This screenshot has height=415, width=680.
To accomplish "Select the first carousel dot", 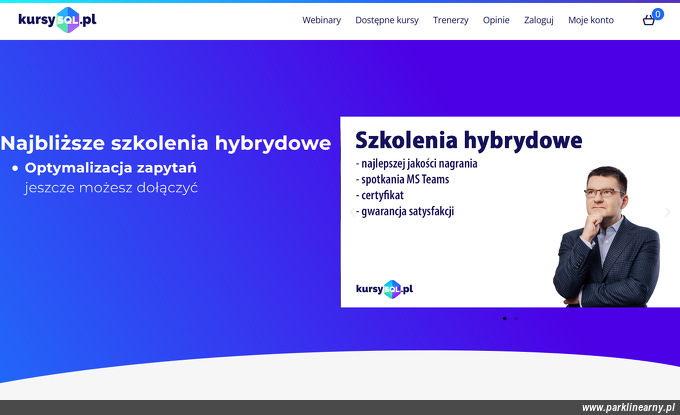I will tap(504, 318).
